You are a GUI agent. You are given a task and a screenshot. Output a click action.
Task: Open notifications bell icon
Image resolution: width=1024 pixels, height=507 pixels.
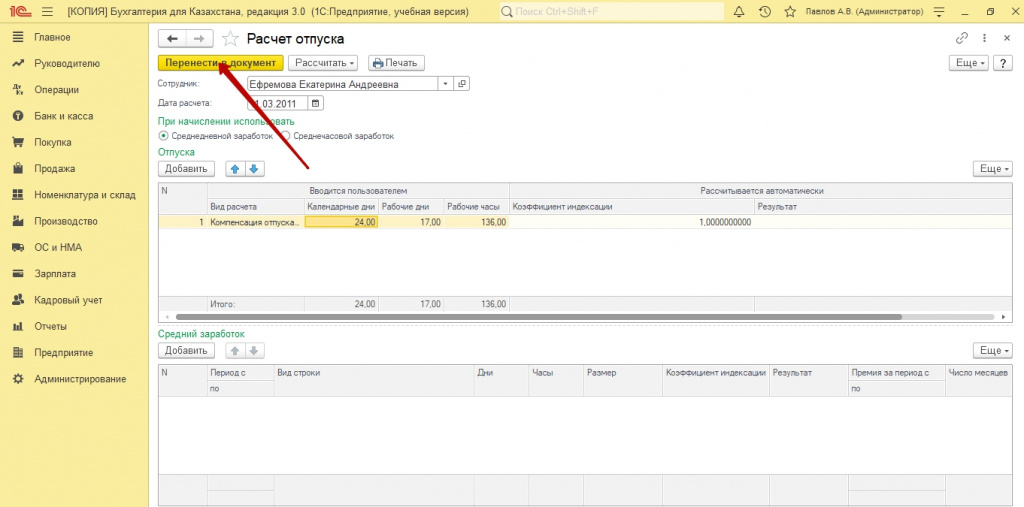tap(739, 11)
